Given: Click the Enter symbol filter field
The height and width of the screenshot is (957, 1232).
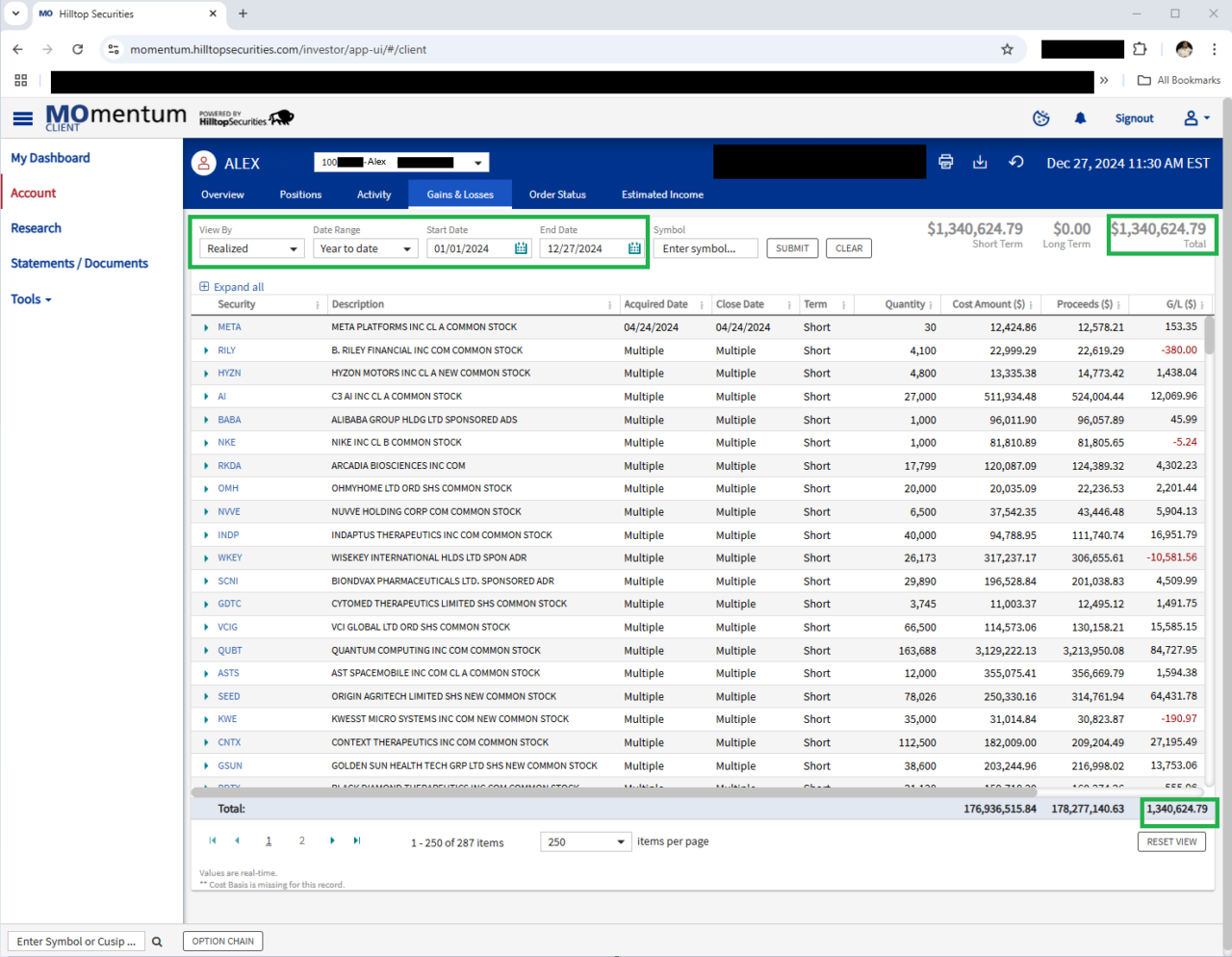Looking at the screenshot, I should point(706,248).
